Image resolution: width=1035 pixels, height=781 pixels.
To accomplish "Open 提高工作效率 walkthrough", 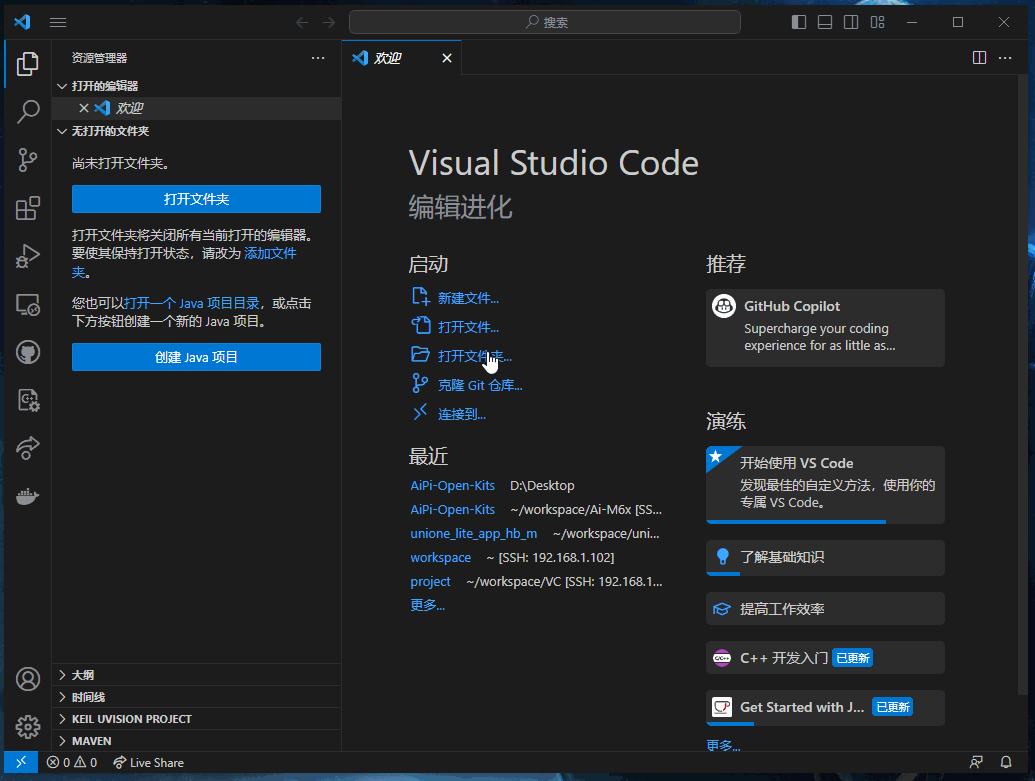I will (825, 609).
